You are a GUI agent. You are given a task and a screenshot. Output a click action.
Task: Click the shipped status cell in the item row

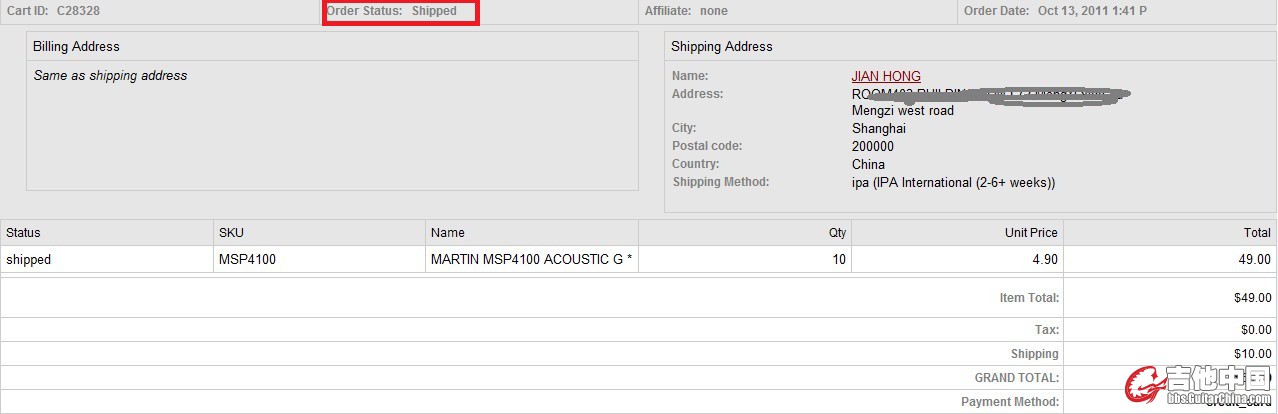click(29, 260)
